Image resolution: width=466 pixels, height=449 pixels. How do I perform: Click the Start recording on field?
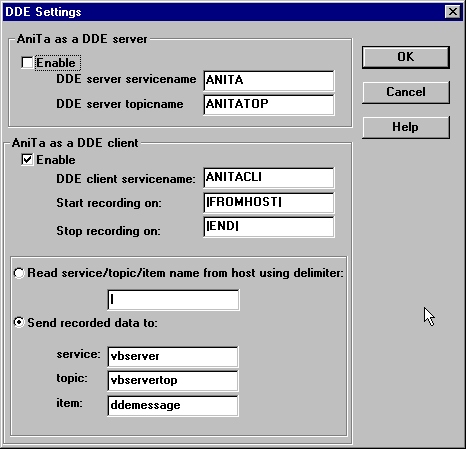[269, 202]
